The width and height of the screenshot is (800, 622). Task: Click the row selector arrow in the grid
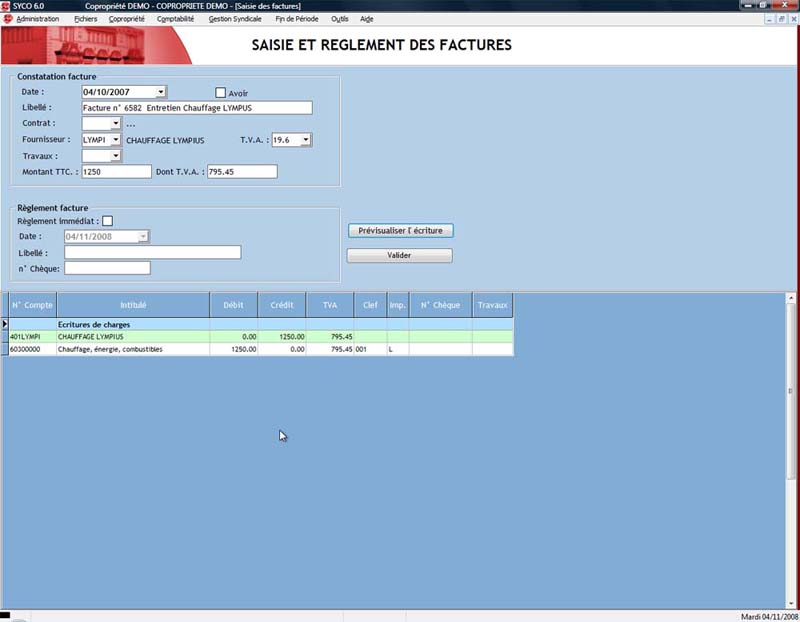(4, 325)
